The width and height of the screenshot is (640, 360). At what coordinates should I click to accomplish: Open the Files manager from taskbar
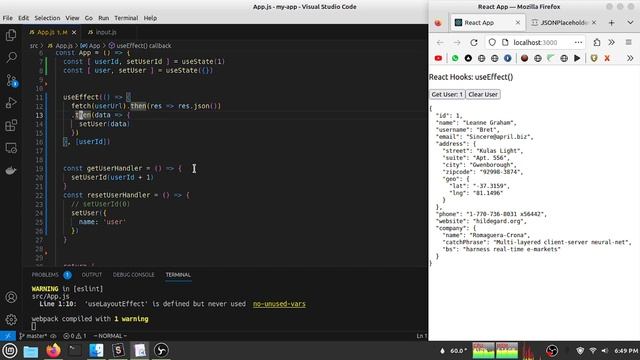coord(31,351)
